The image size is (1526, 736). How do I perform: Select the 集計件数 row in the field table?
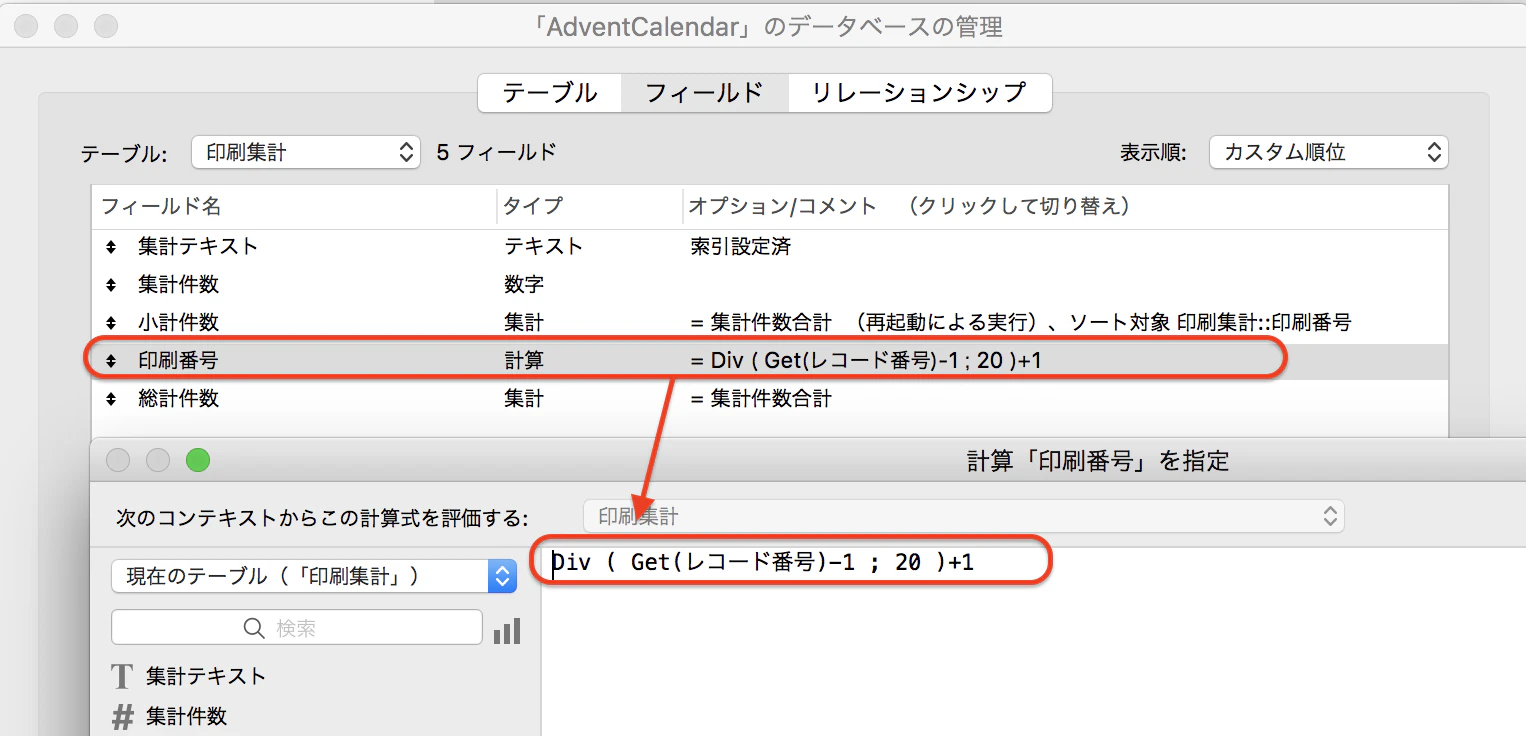769,284
